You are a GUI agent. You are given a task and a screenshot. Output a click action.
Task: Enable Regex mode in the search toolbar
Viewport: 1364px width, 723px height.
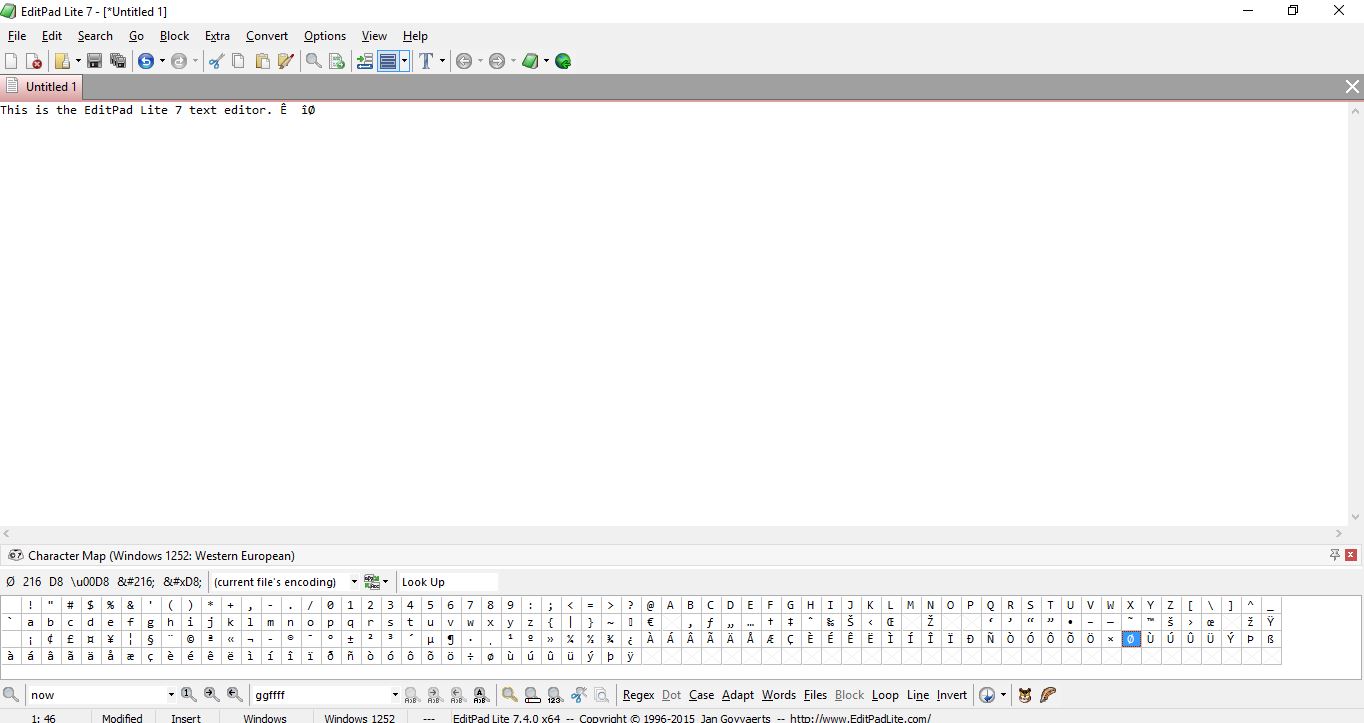point(638,694)
